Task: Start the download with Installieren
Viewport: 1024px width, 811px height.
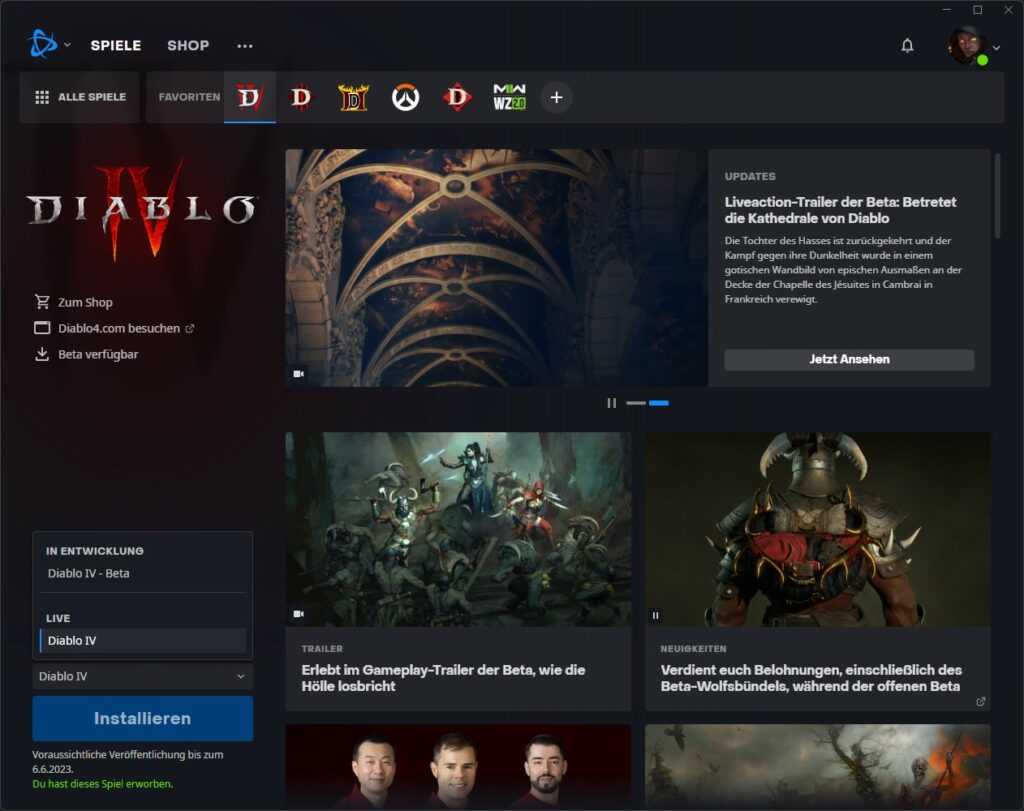Action: click(x=142, y=718)
